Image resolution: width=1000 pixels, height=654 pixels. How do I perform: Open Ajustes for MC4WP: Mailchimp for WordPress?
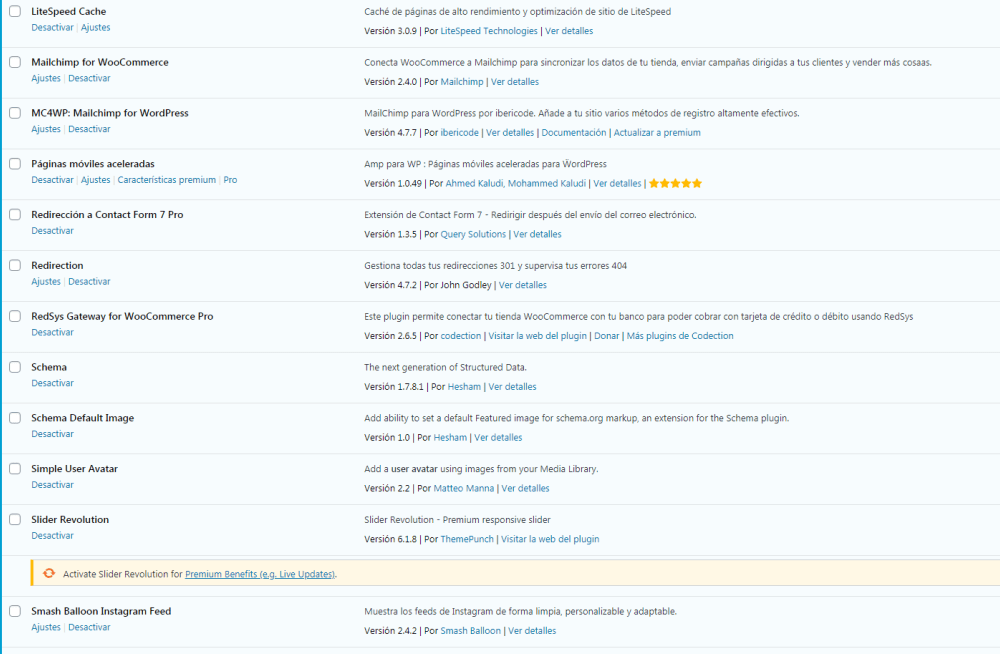coord(46,129)
